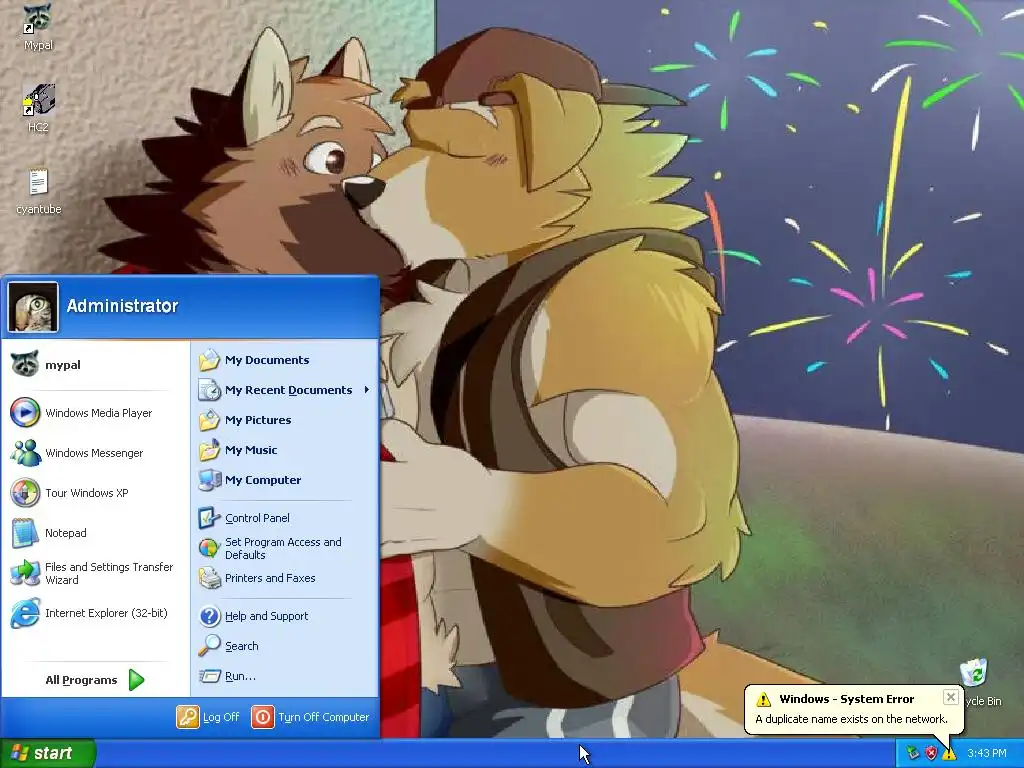Open Windows Media Player icon
Viewport: 1024px width, 768px height.
coord(25,413)
